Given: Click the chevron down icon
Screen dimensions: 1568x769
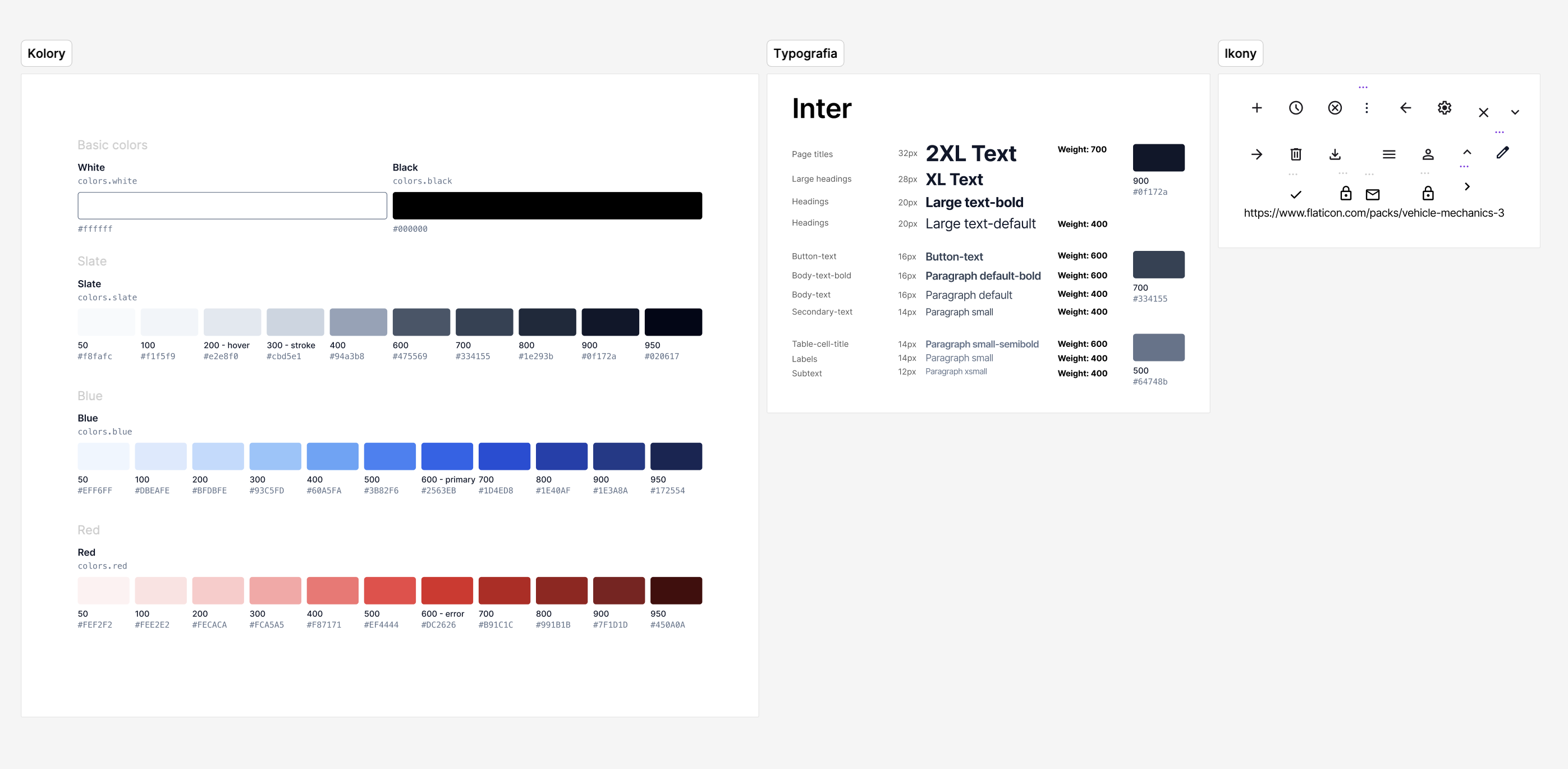Looking at the screenshot, I should point(1515,113).
